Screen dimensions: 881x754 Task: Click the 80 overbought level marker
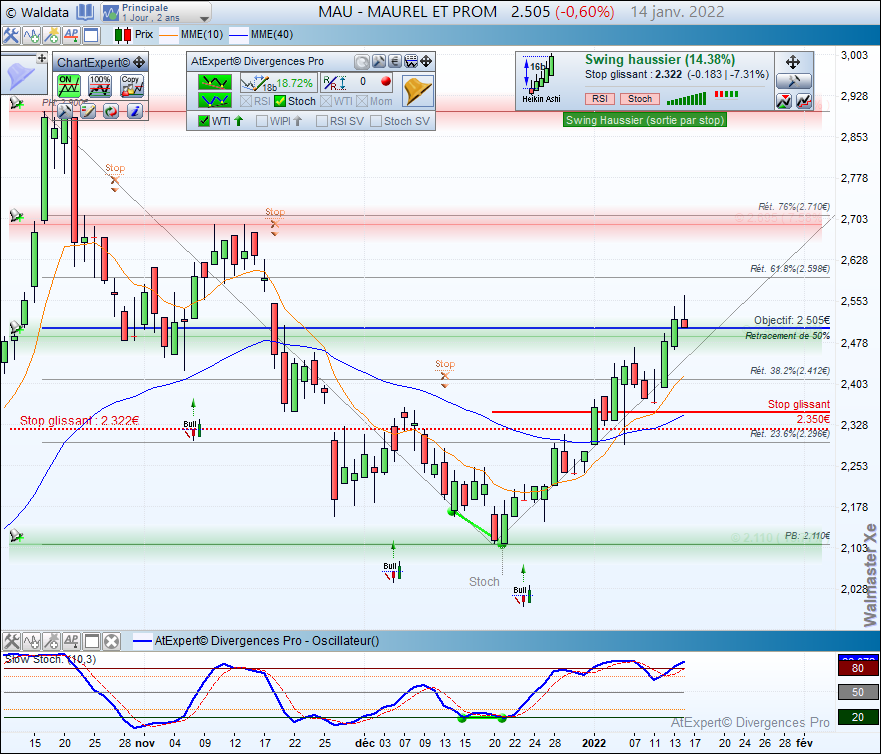(857, 669)
